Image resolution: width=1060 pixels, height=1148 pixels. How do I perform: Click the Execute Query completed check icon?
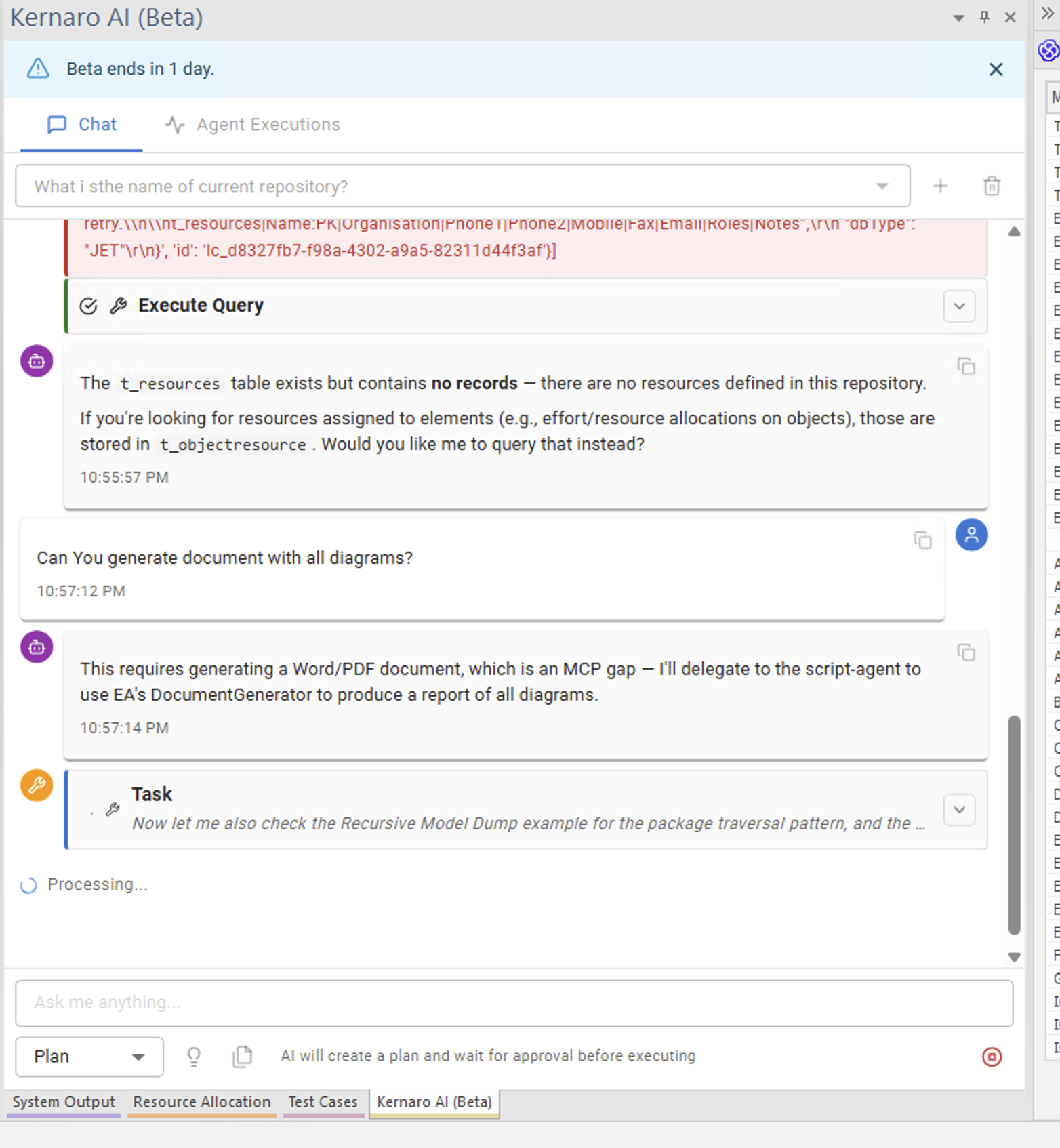[89, 306]
